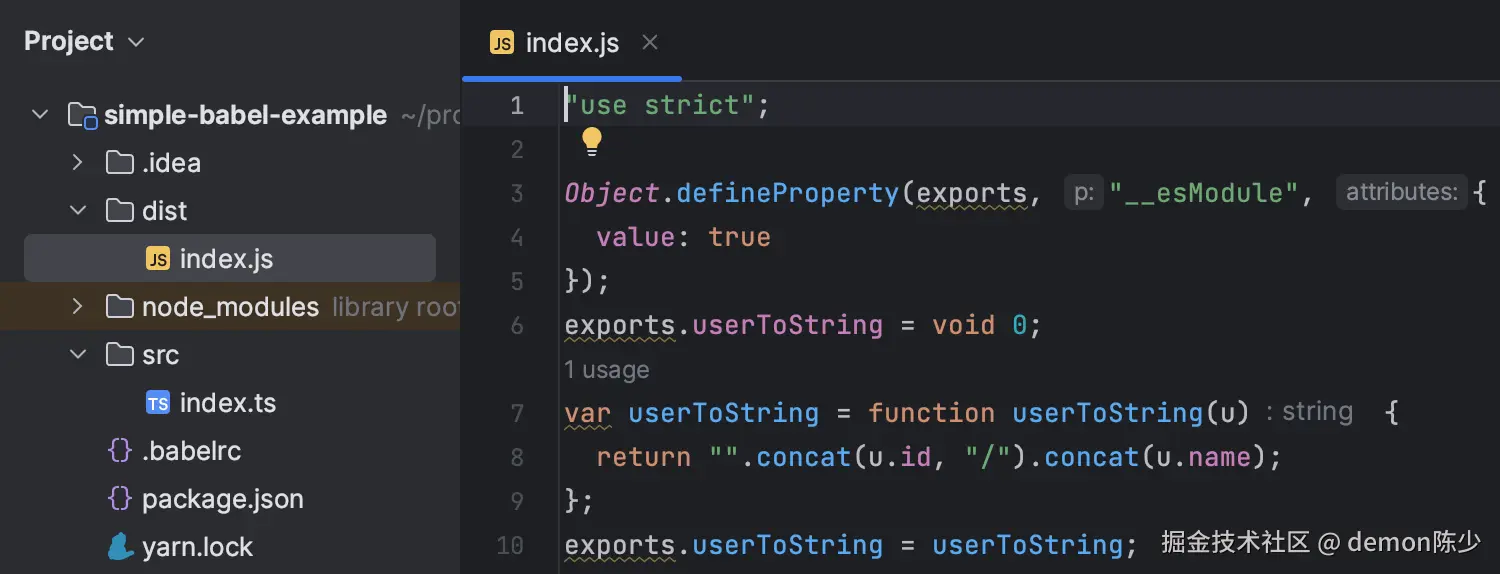This screenshot has width=1500, height=574.
Task: Click the .idea folder icon
Action: coord(120,162)
